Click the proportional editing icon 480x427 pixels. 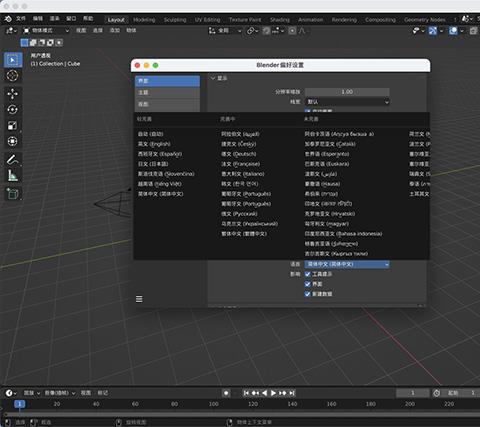(x=292, y=31)
